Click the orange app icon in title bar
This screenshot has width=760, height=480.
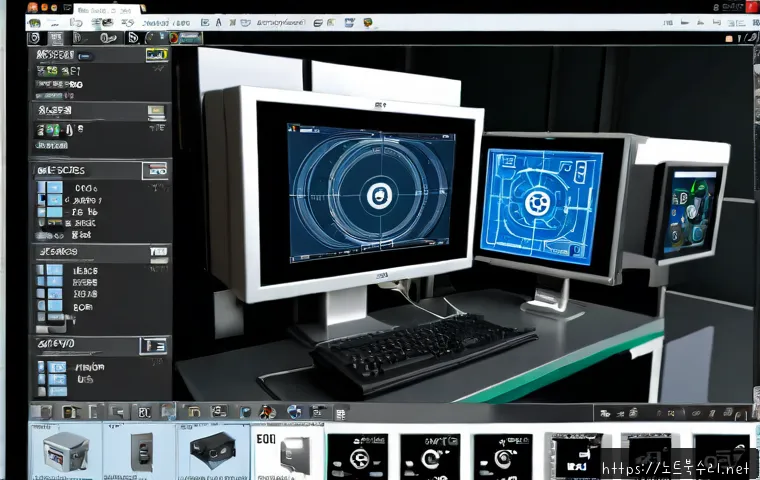(x=32, y=7)
